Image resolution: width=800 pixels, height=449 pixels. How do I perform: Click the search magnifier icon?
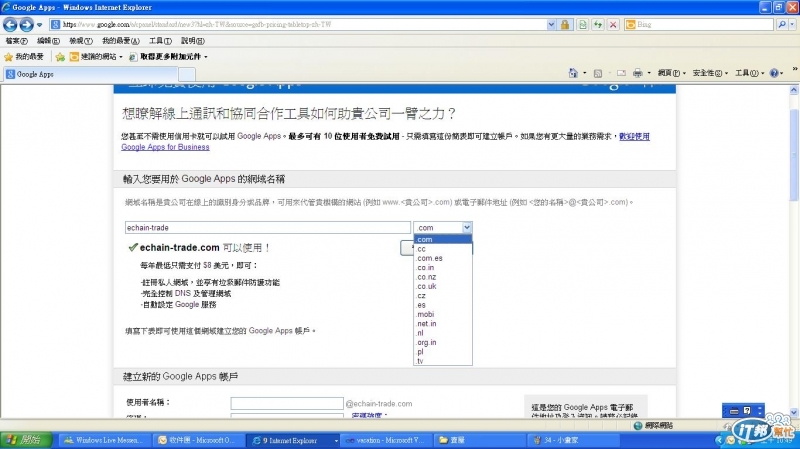782,24
